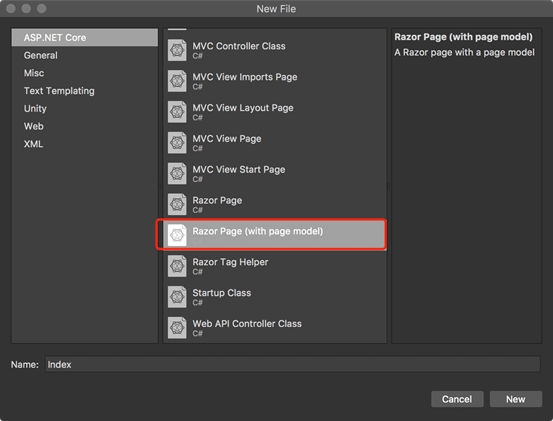The image size is (553, 421).
Task: Click the MVC Controller Class file icon
Action: click(177, 50)
